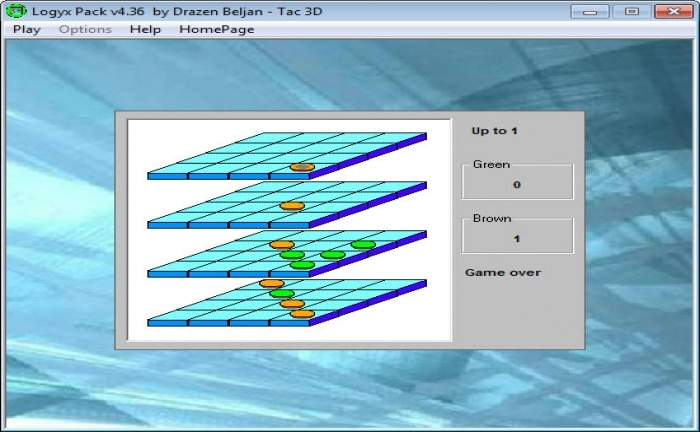Select the brown piece on the third board
700x432 pixels.
click(282, 245)
